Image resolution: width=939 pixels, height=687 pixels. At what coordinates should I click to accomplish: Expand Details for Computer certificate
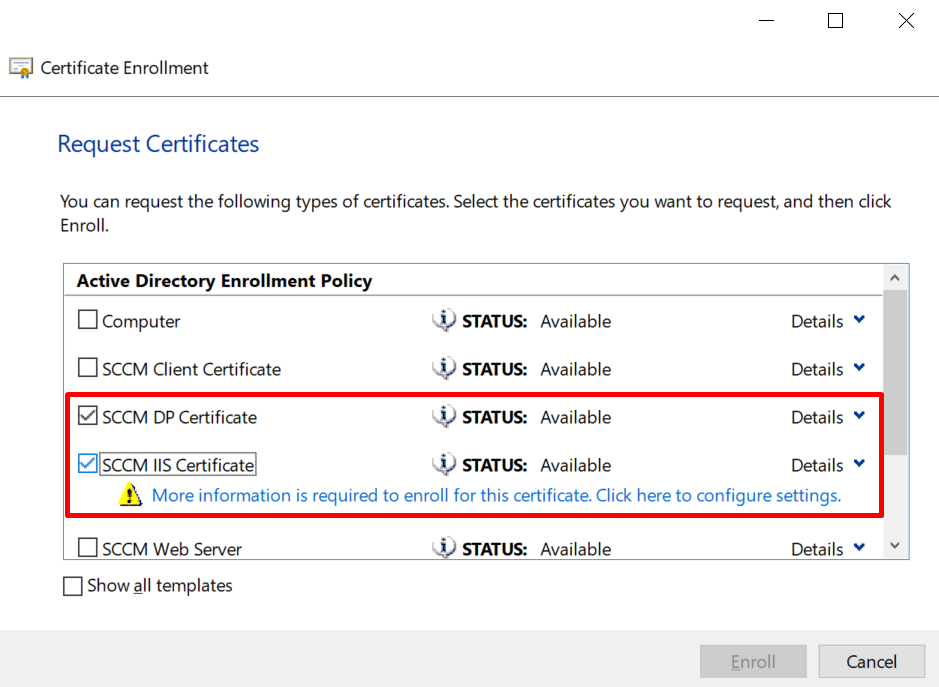[x=828, y=321]
